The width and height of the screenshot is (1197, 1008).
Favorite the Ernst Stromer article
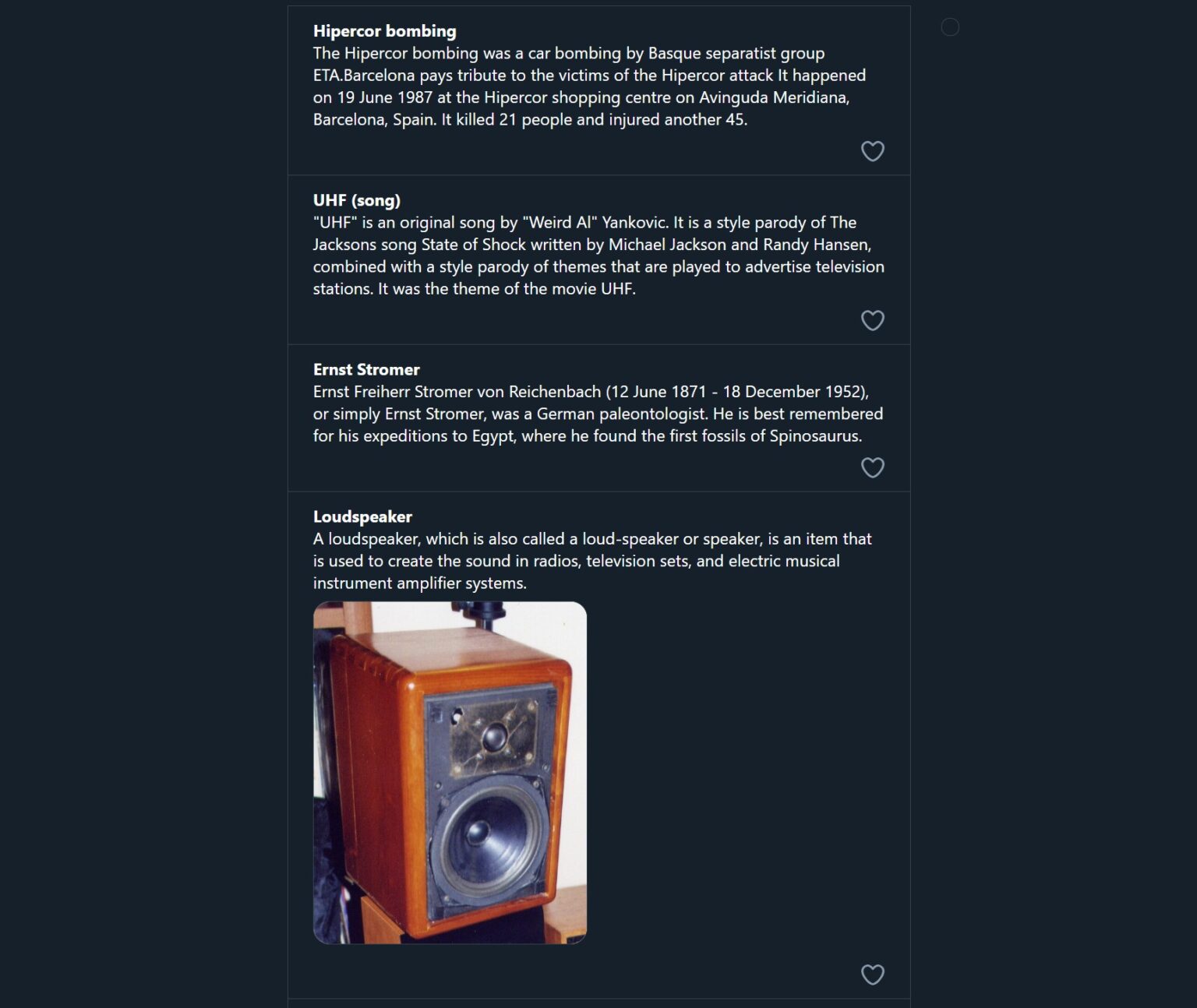pyautogui.click(x=872, y=467)
